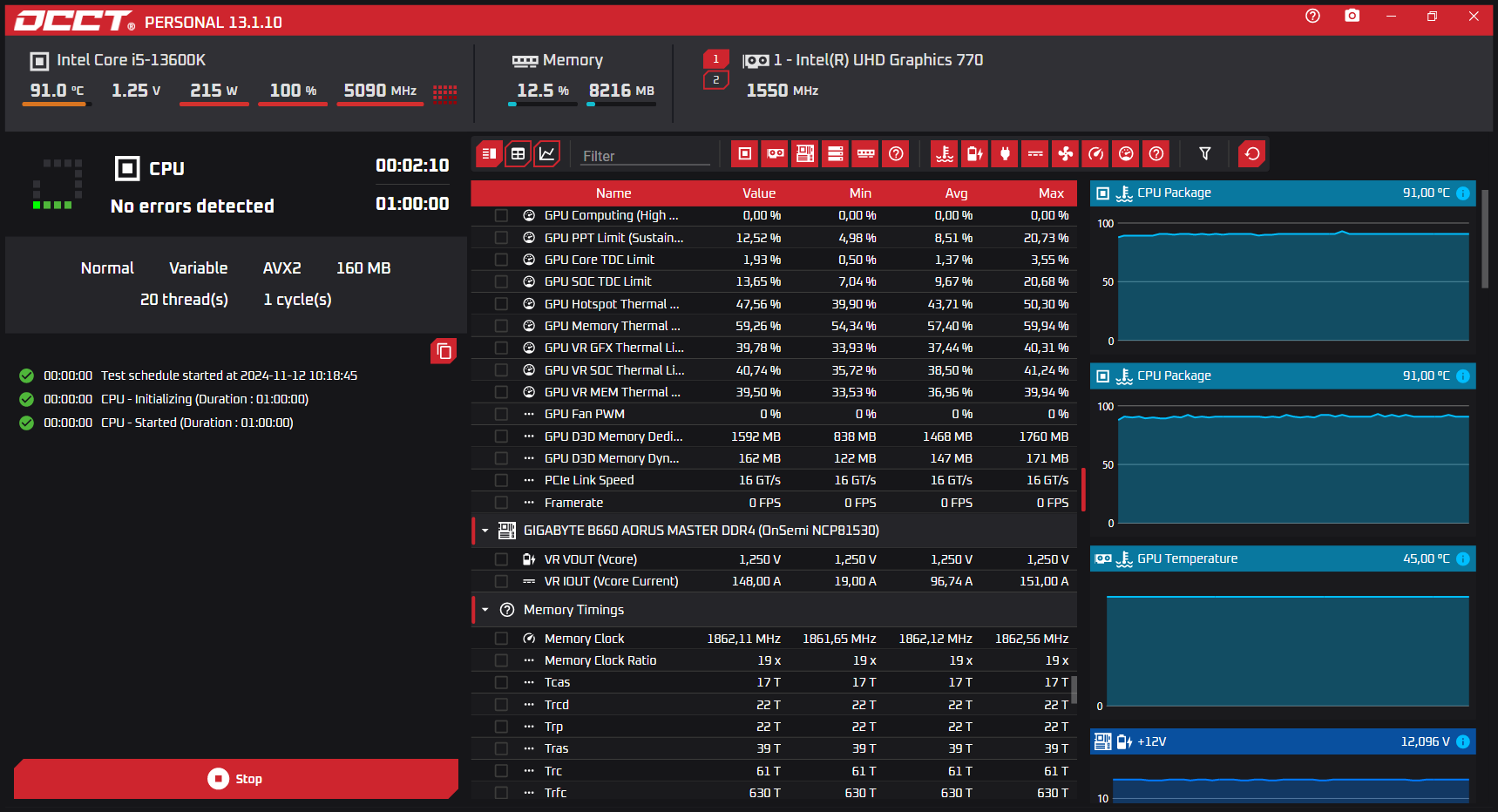Filter sensors by current icon
This screenshot has height=812, width=1498.
pyautogui.click(x=1035, y=154)
